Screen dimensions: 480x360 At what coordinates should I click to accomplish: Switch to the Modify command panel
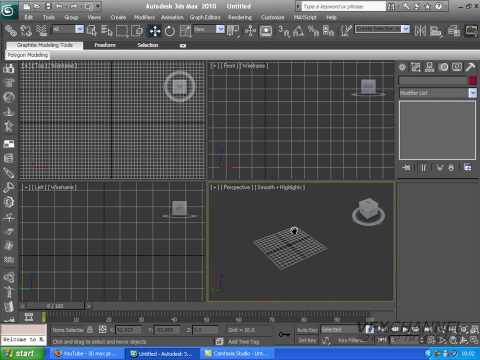pos(416,67)
